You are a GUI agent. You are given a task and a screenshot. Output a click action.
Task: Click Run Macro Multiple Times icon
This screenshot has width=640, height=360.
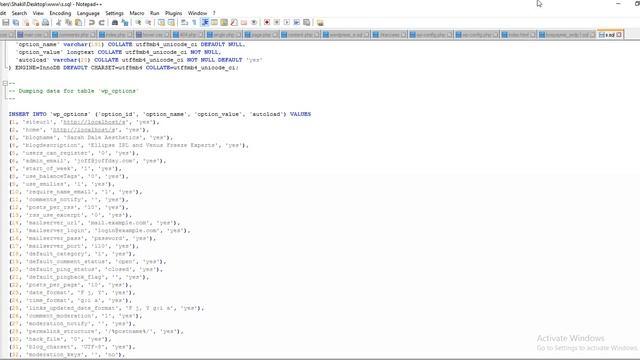[x=297, y=22]
